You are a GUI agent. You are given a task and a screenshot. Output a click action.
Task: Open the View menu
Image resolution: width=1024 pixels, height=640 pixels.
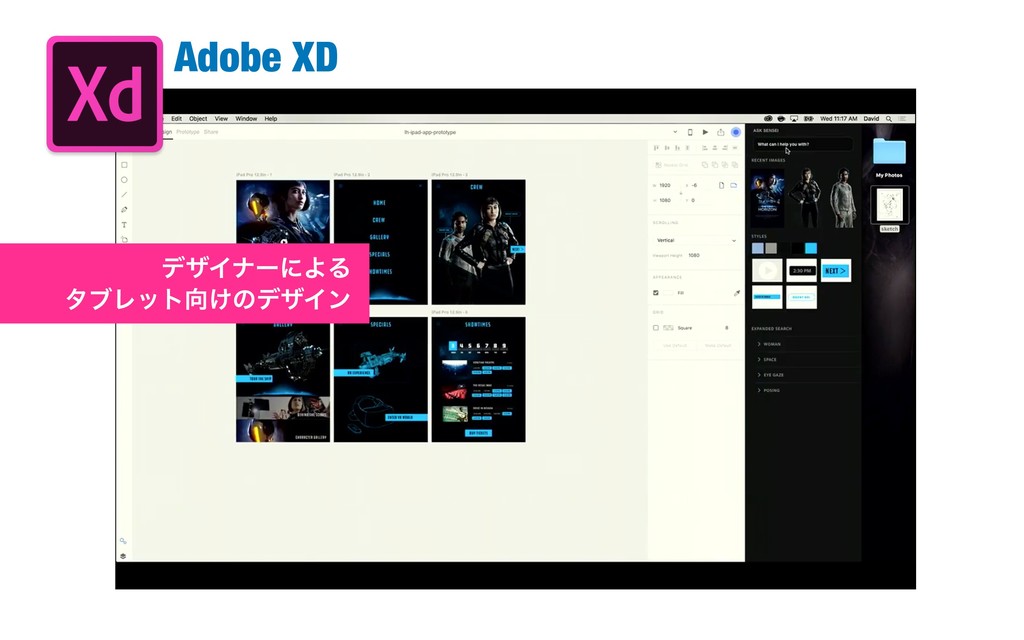click(221, 119)
